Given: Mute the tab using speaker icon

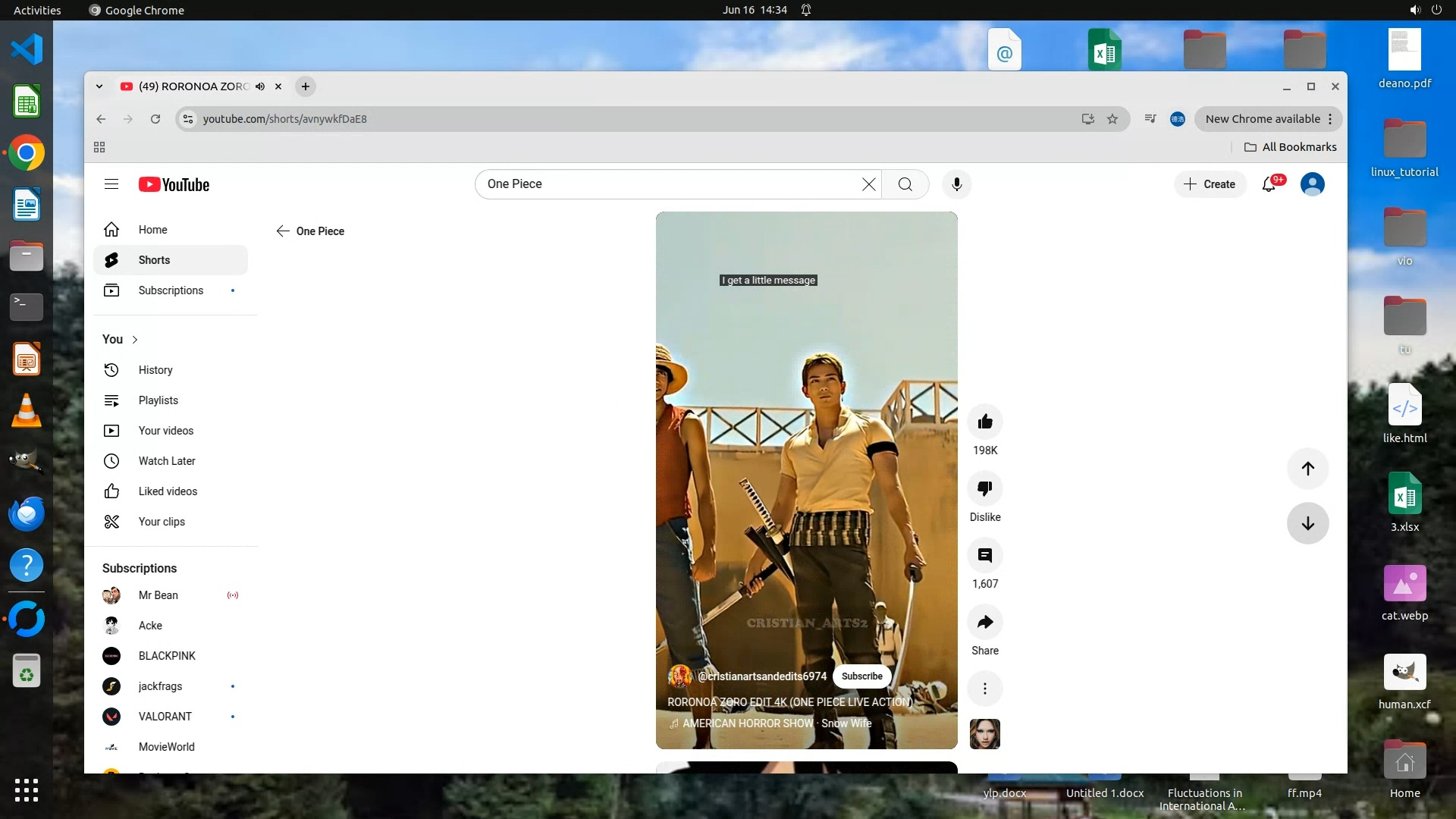Looking at the screenshot, I should click(260, 86).
